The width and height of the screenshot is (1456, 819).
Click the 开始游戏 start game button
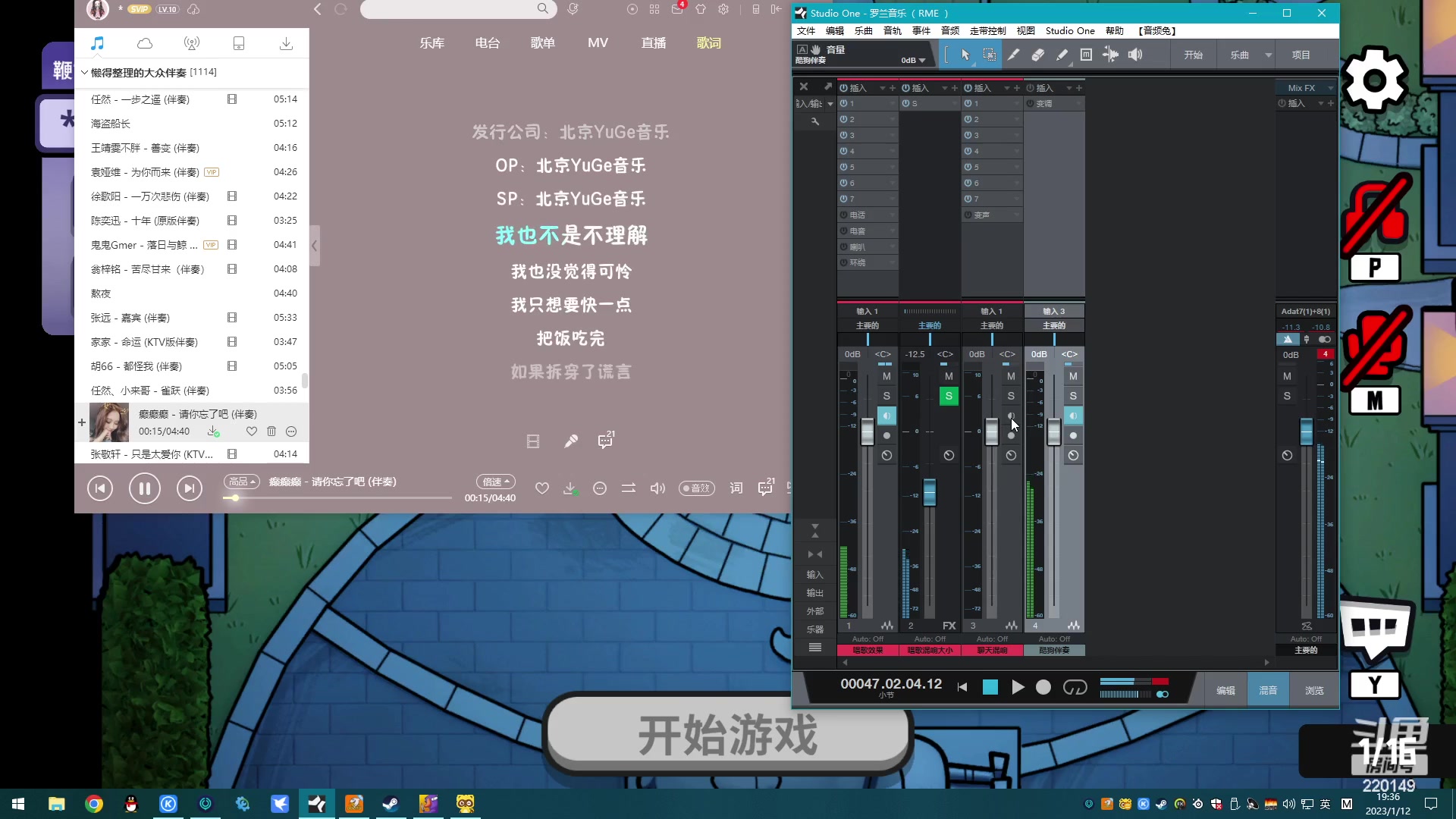tap(728, 734)
